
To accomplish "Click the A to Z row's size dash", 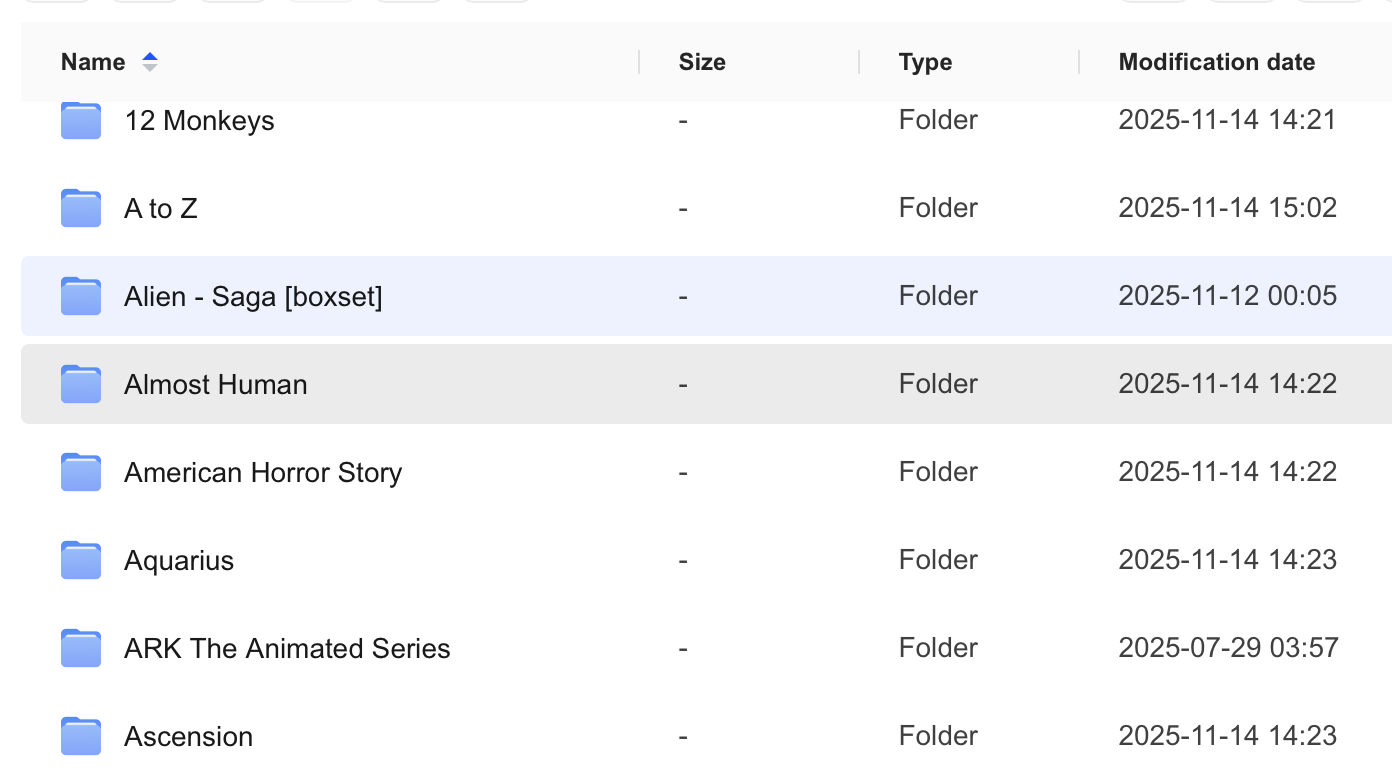I will (683, 209).
